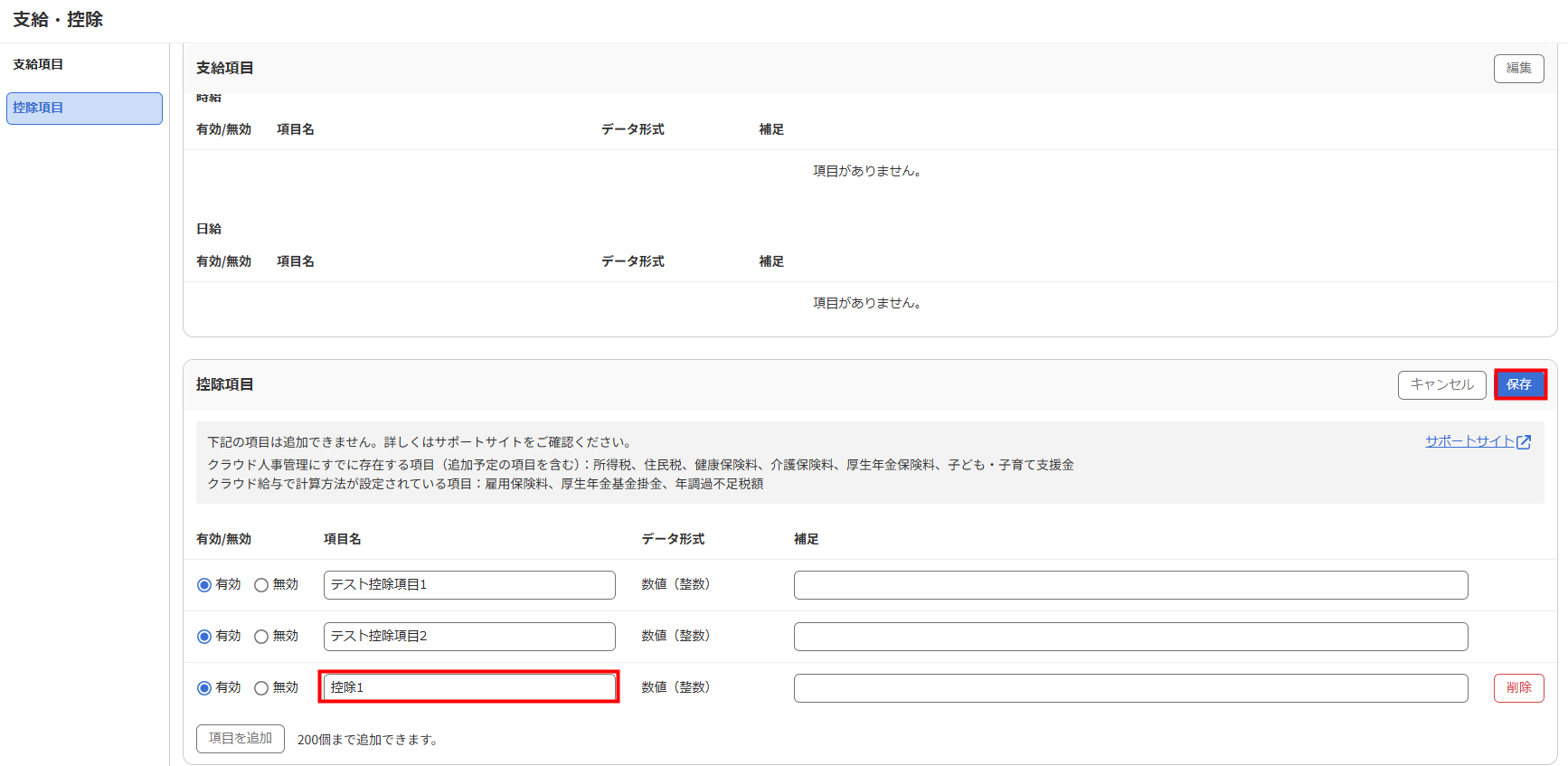Screen dimensions: 1568x766
Task: Click the 補足 field for テスト控除項目1
Action: click(1130, 585)
